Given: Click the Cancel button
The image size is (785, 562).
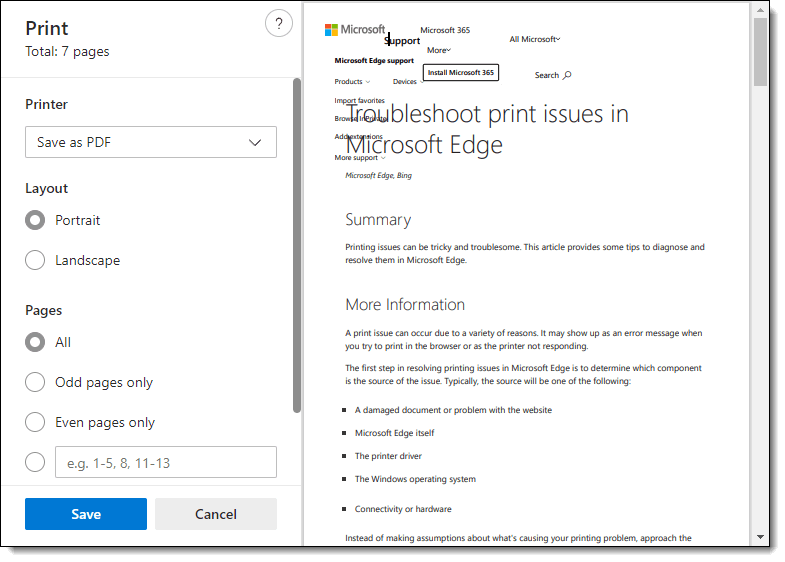Looking at the screenshot, I should pyautogui.click(x=216, y=514).
